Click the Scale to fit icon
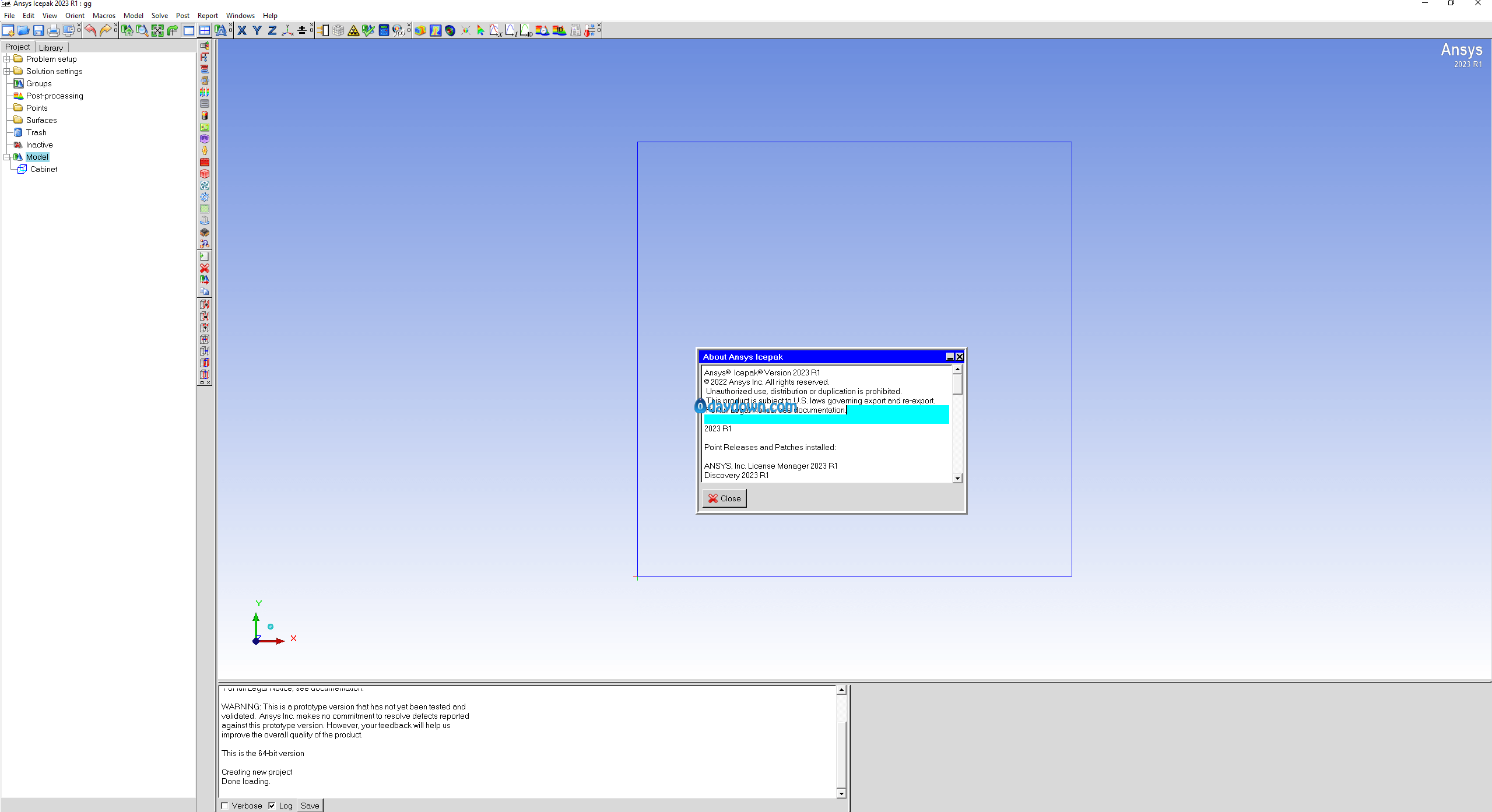 [x=157, y=30]
